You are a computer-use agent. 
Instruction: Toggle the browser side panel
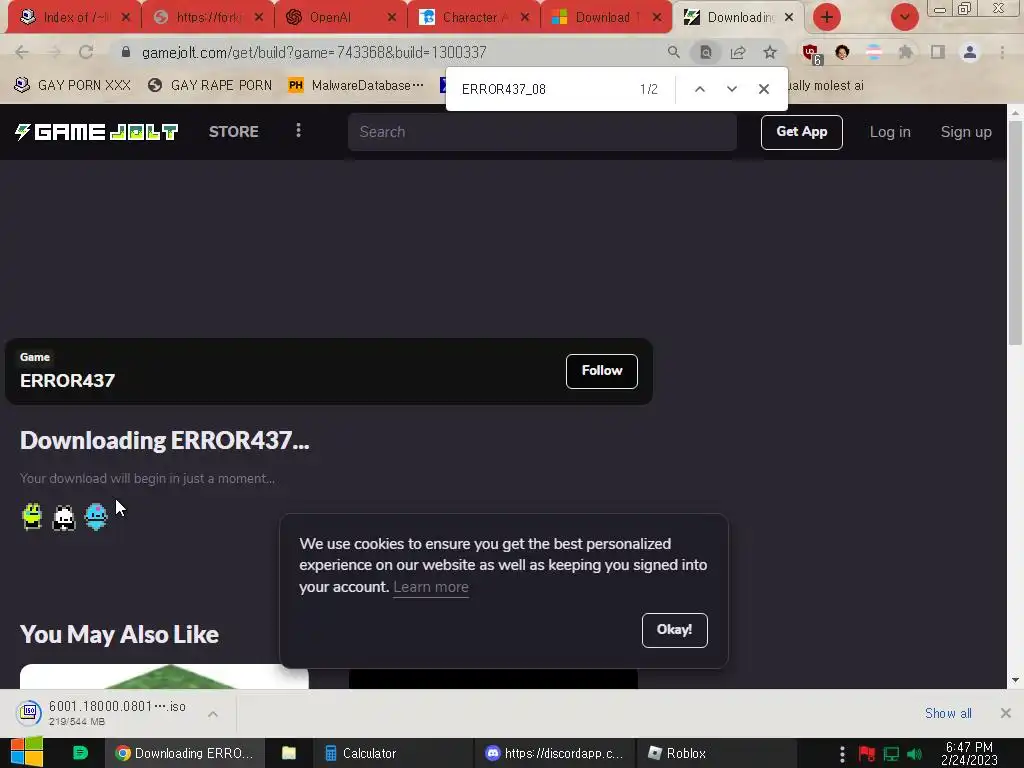(938, 52)
